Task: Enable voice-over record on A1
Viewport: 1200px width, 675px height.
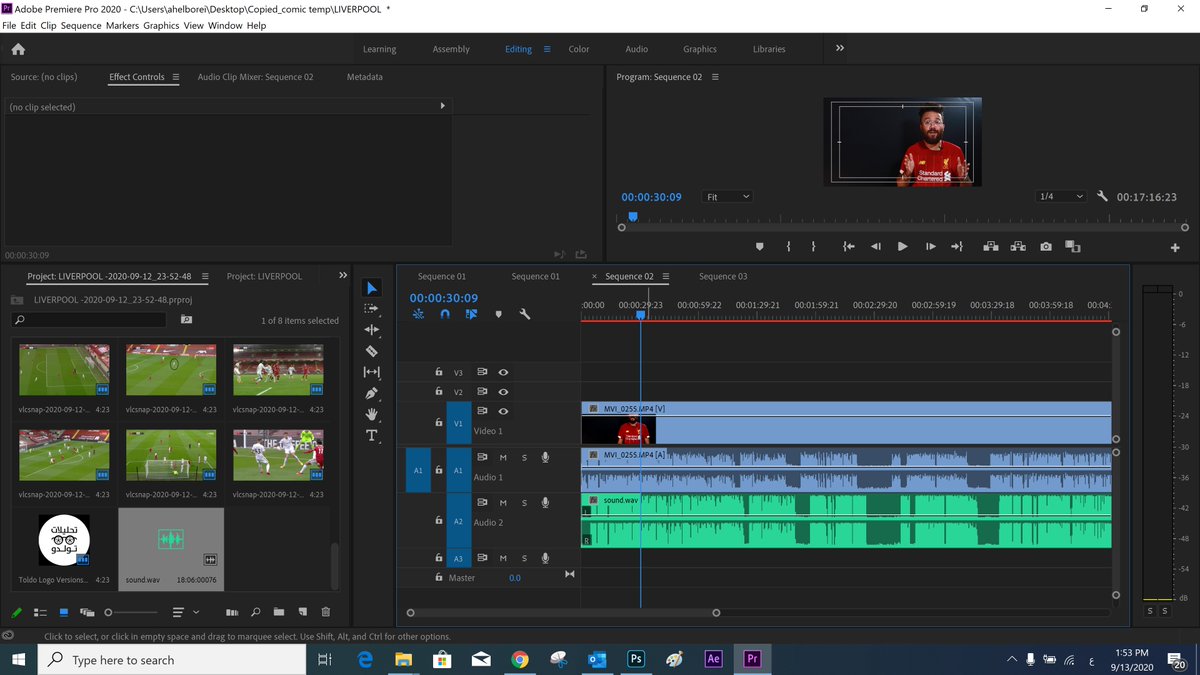Action: [545, 458]
